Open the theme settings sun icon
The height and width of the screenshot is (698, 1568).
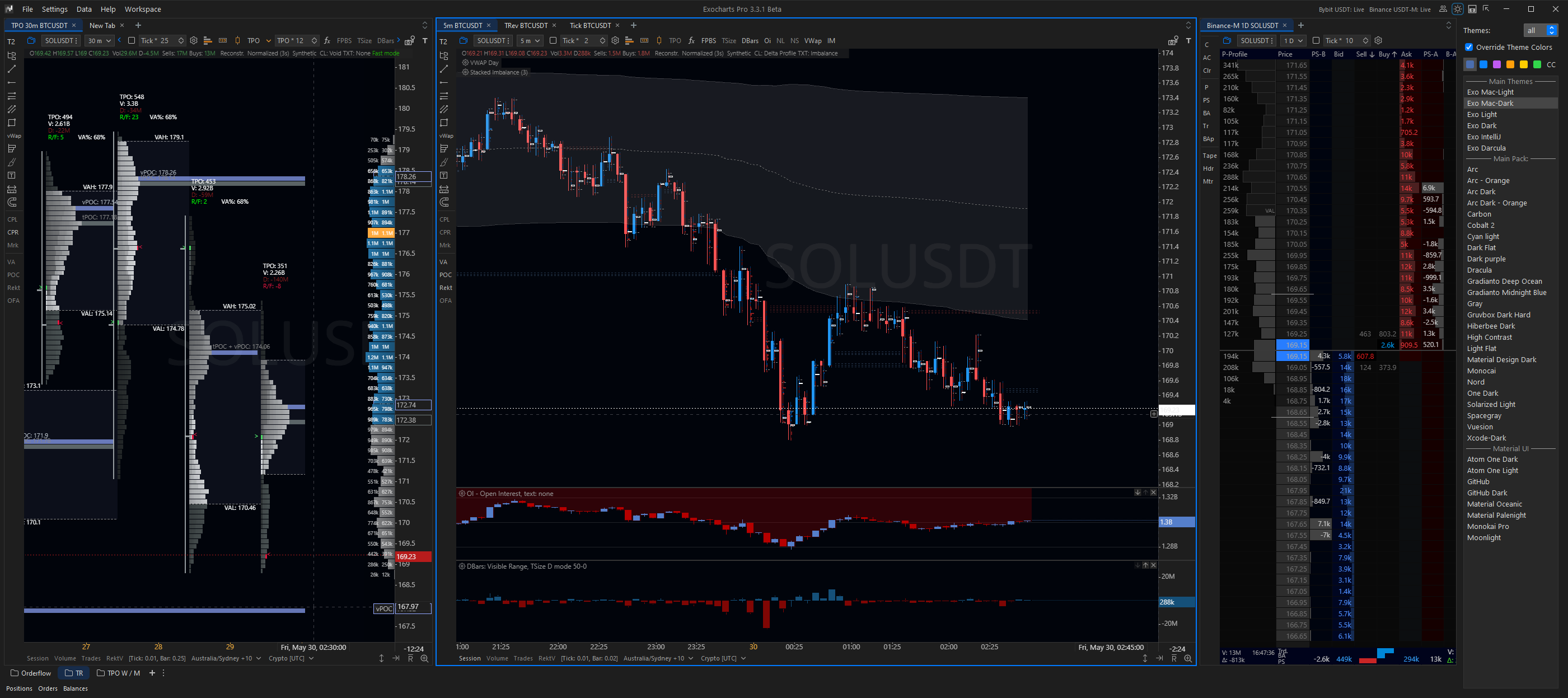[x=1457, y=9]
